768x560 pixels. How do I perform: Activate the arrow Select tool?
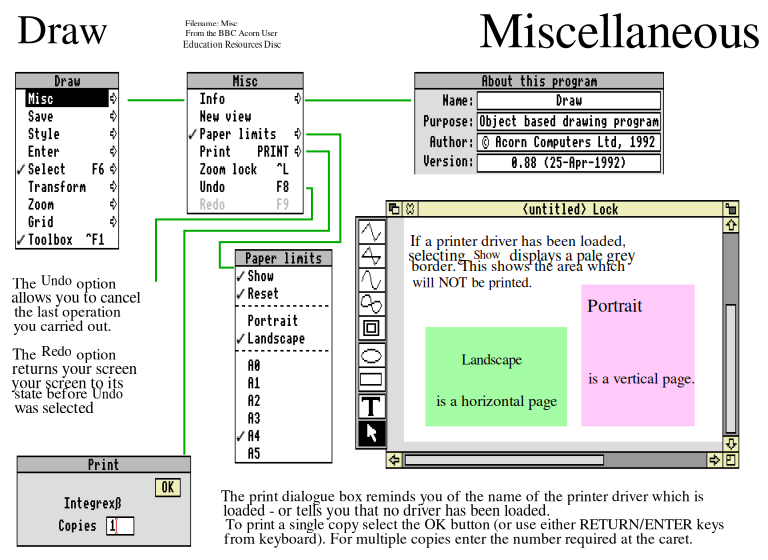pos(371,433)
